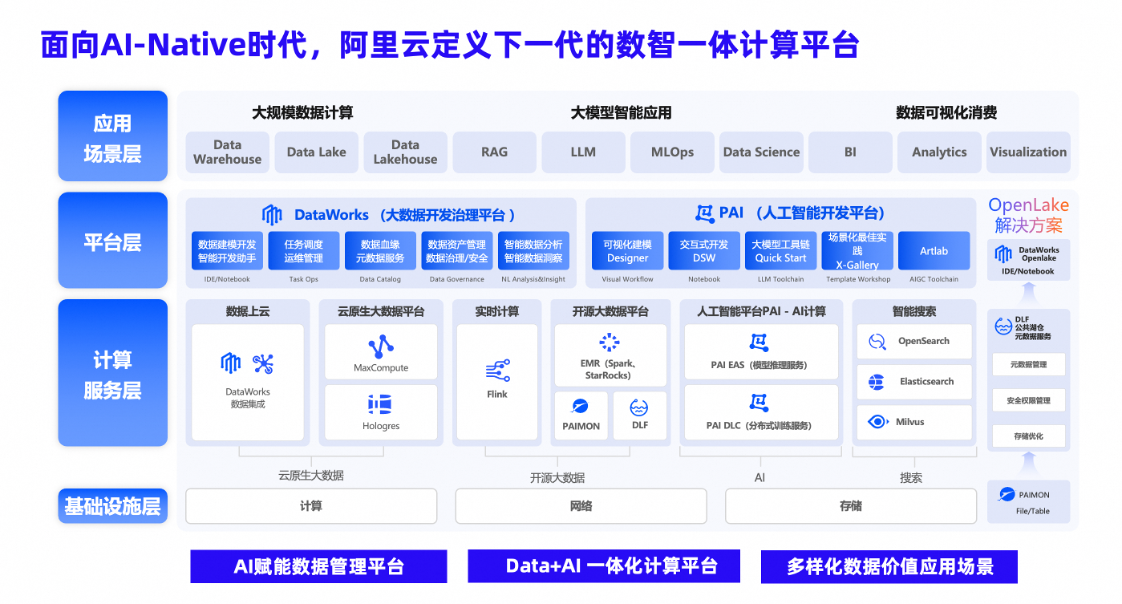Click the 数据血缘 元数据服务 box
Viewport: 1122px width, 604px height.
380,251
